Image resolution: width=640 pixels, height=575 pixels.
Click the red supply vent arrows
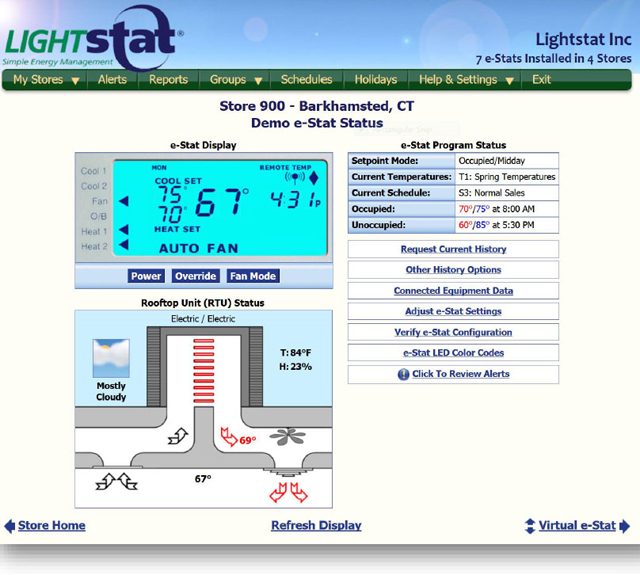pyautogui.click(x=288, y=492)
